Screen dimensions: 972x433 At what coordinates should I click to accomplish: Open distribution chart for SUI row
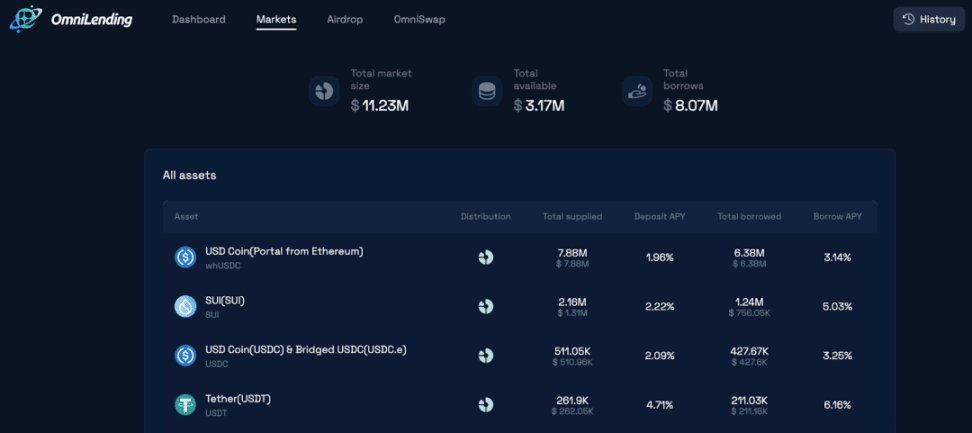[485, 306]
